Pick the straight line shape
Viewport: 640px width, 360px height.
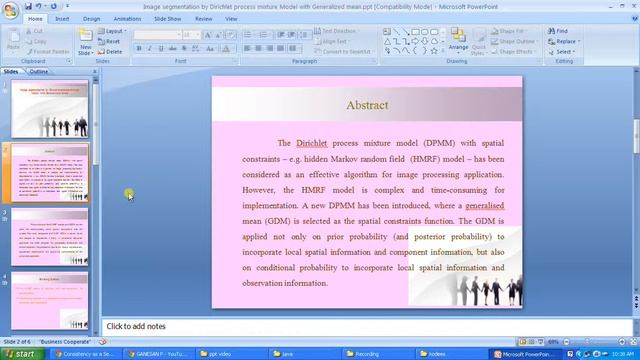[396, 31]
